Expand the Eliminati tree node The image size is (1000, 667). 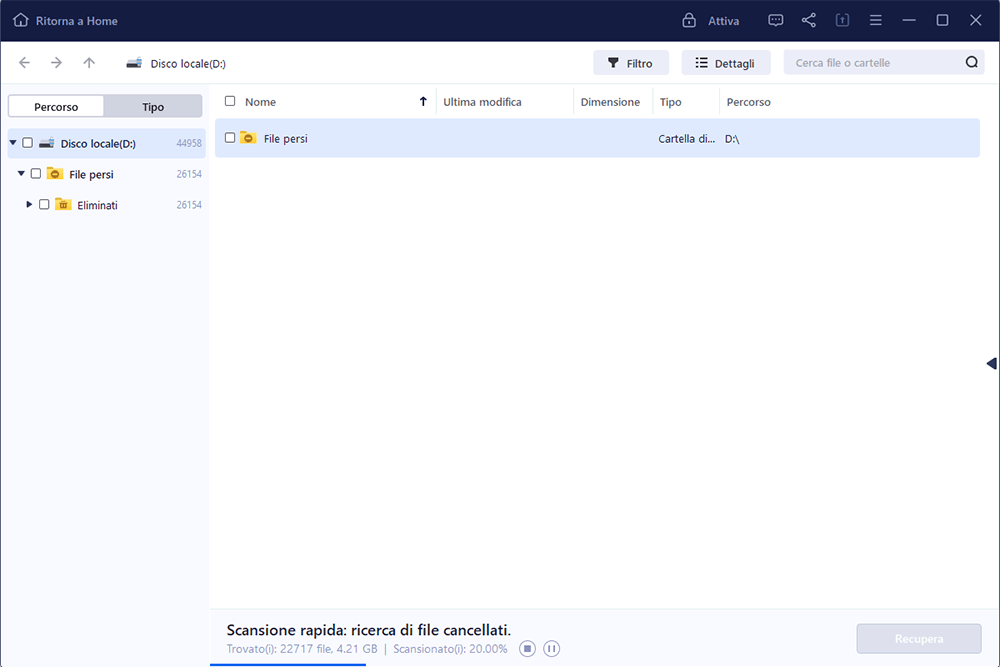pyautogui.click(x=29, y=204)
